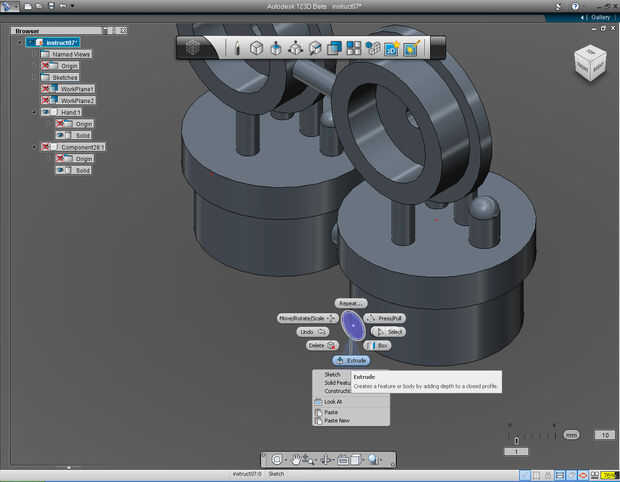Click Repeat in the marking menu
Image resolution: width=620 pixels, height=482 pixels.
tap(351, 303)
